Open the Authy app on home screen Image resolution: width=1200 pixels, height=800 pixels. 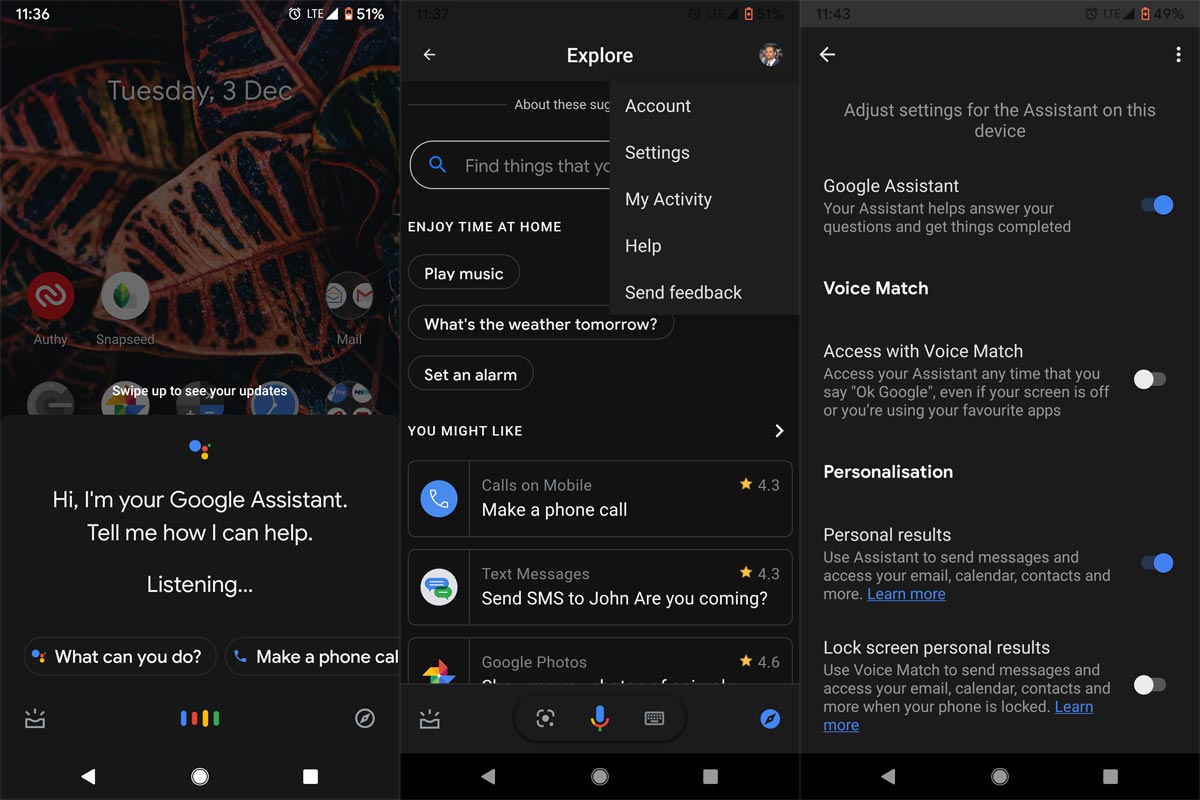pyautogui.click(x=50, y=296)
